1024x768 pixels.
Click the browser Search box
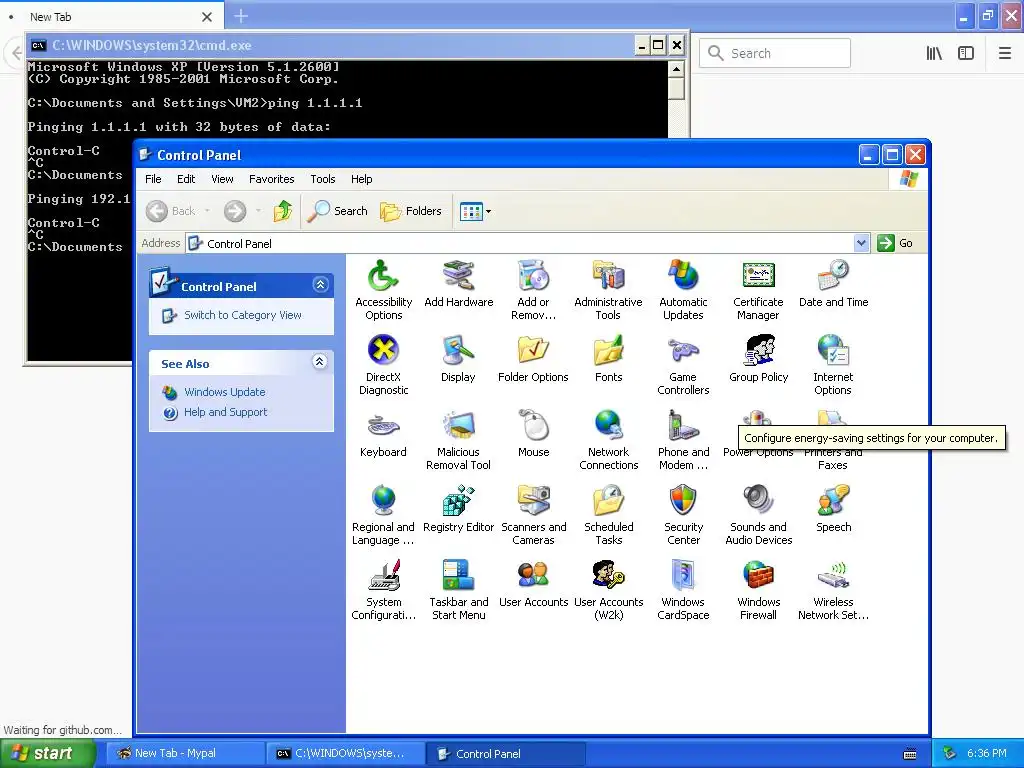click(775, 53)
